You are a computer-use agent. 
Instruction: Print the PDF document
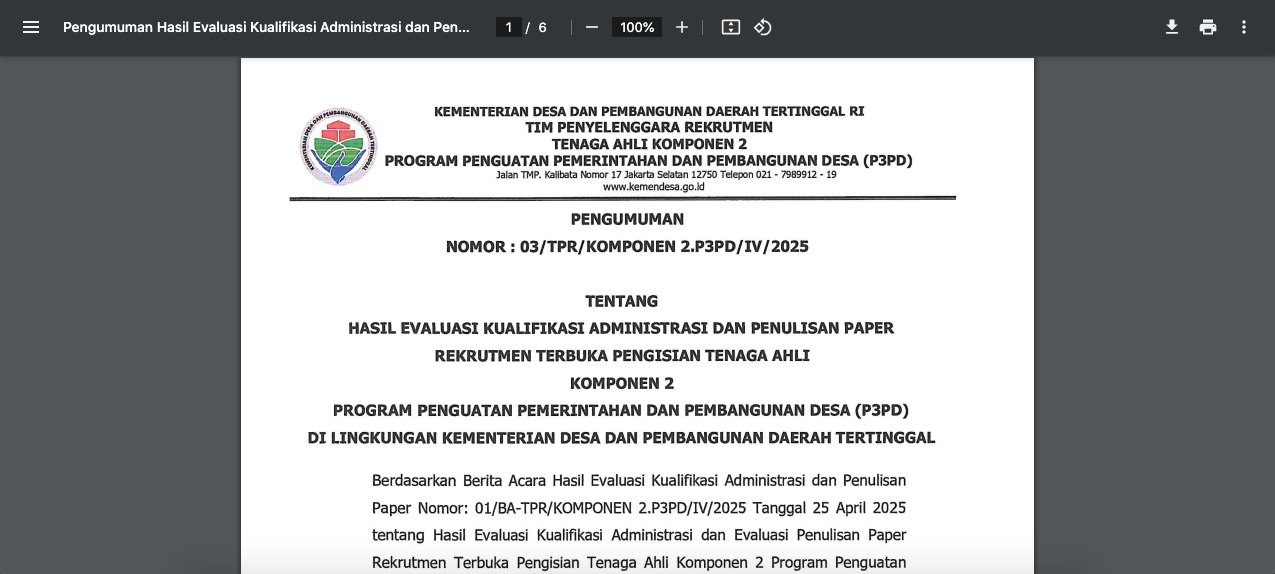click(1208, 27)
